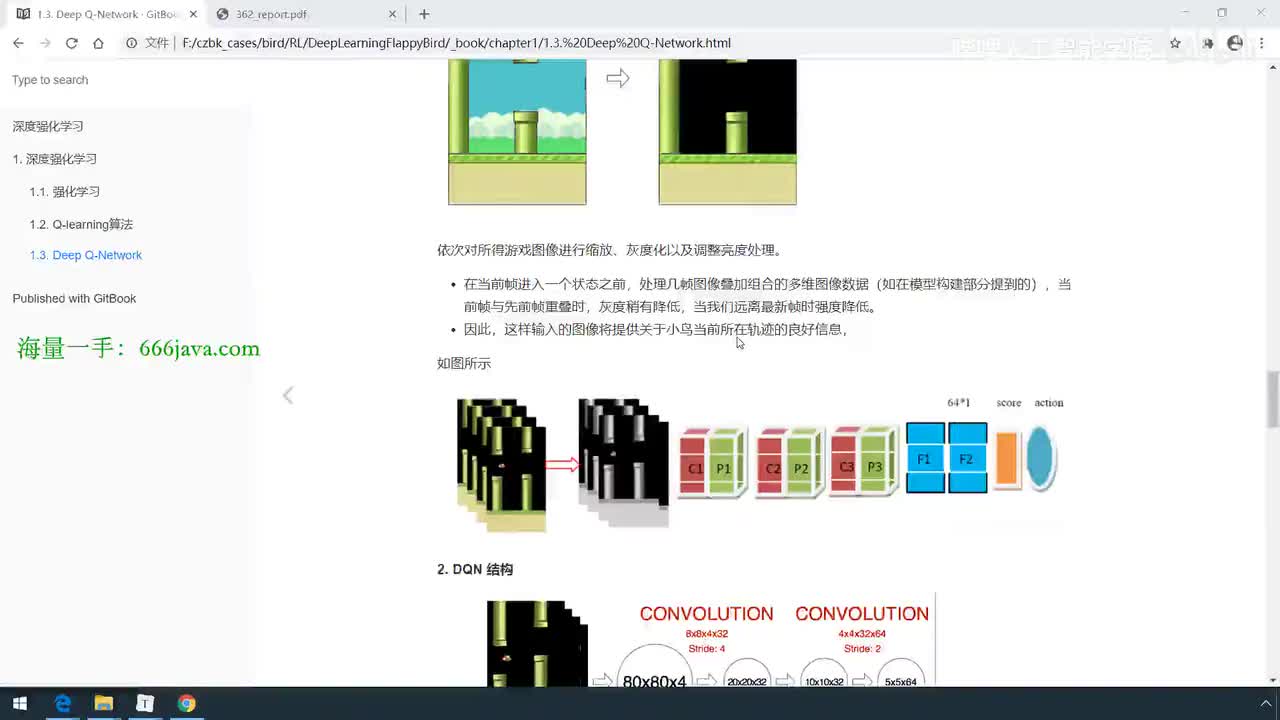Go to previous page via left chevron
Screen dimensions: 1280x720
(288, 395)
